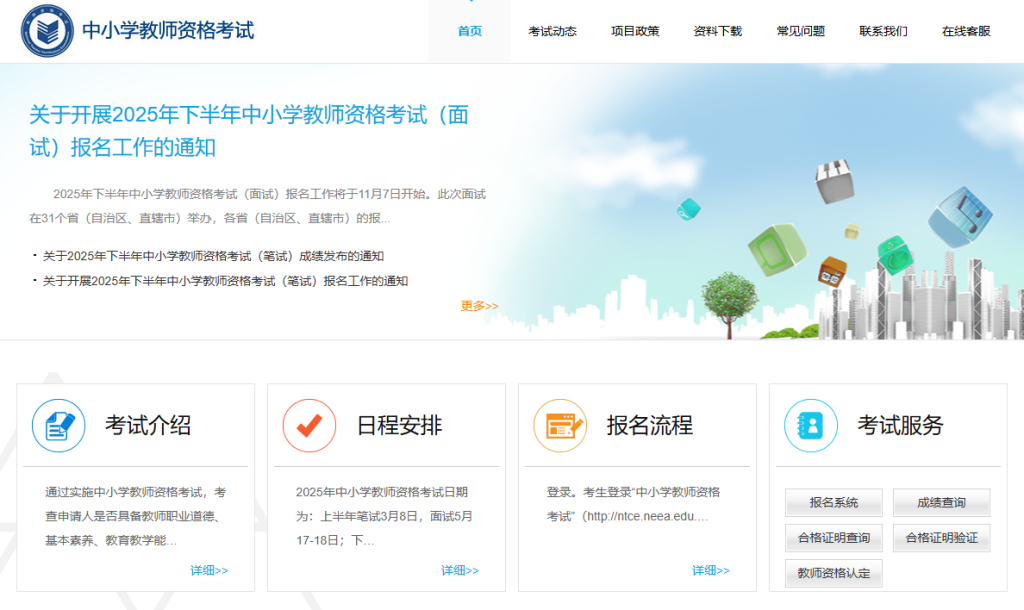The image size is (1024, 610).
Task: Click the contact-book icon beside 考试服务
Action: tap(811, 425)
